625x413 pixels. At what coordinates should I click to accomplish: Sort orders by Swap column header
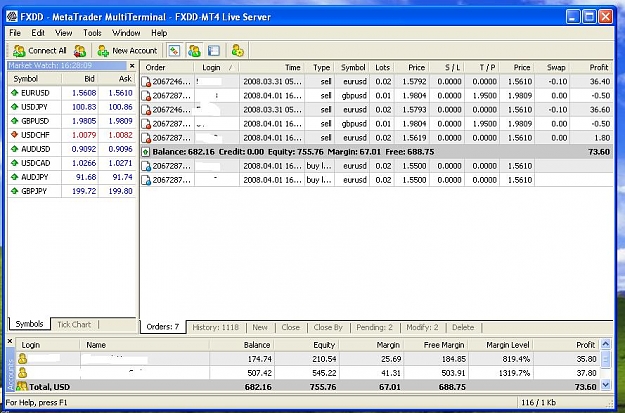[552, 67]
